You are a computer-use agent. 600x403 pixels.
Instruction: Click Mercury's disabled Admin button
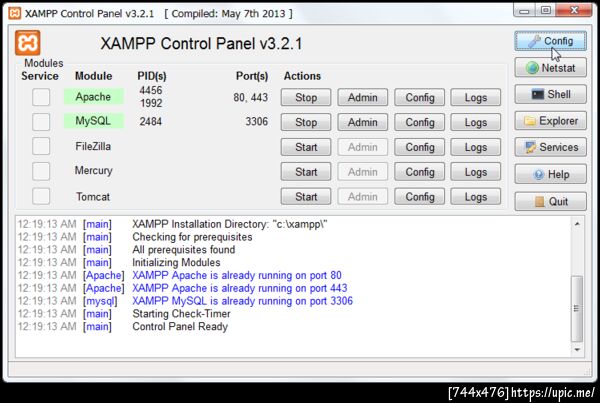[362, 172]
